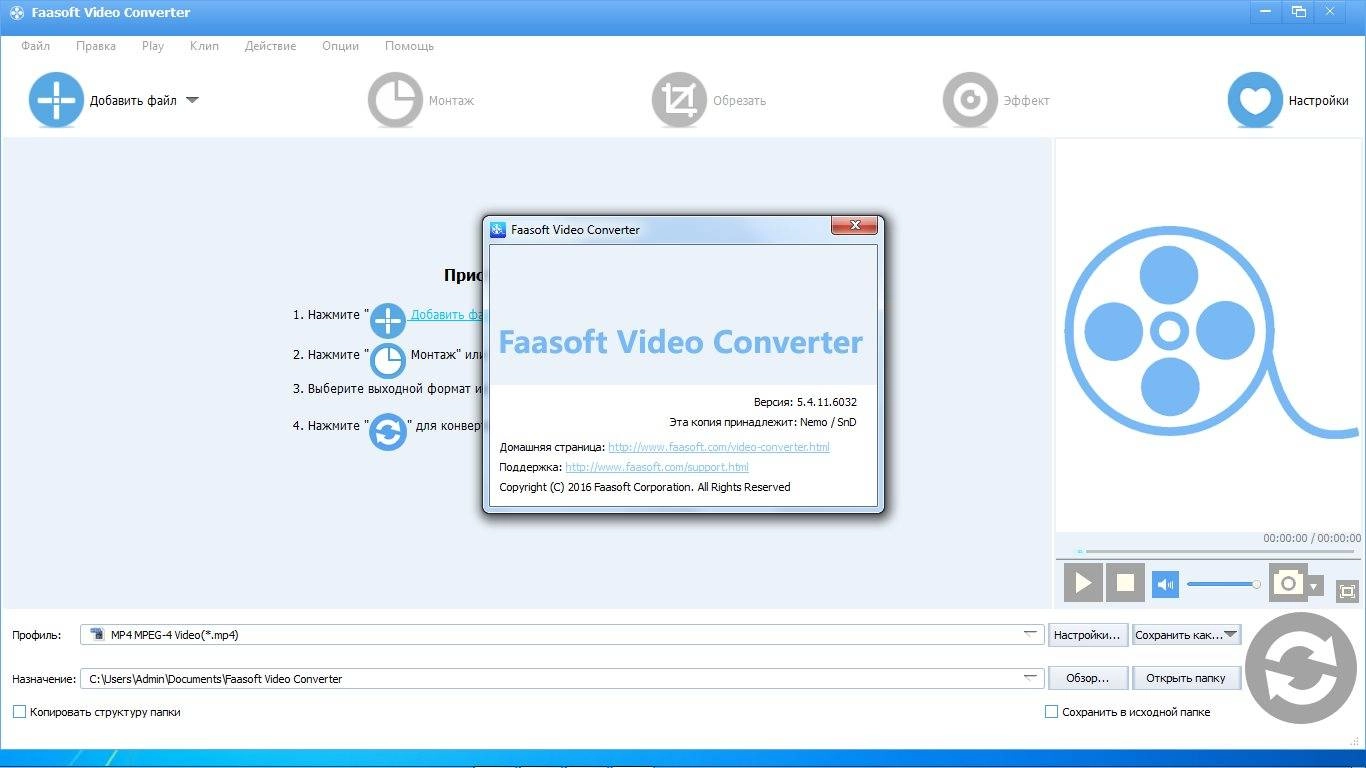Click the plus icon in step 1 instructions
Viewport: 1366px width, 768px height.
388,321
